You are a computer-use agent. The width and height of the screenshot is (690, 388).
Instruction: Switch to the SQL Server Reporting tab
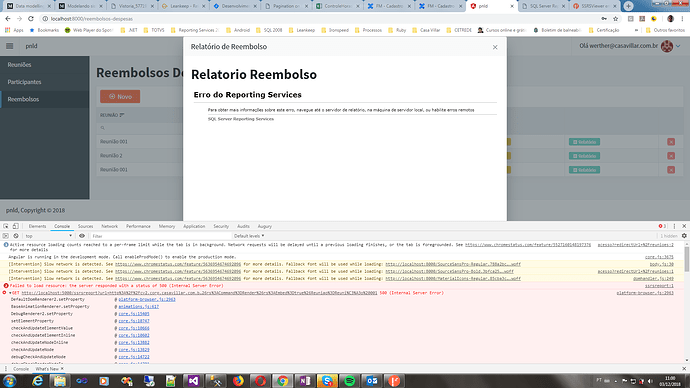[x=543, y=6]
